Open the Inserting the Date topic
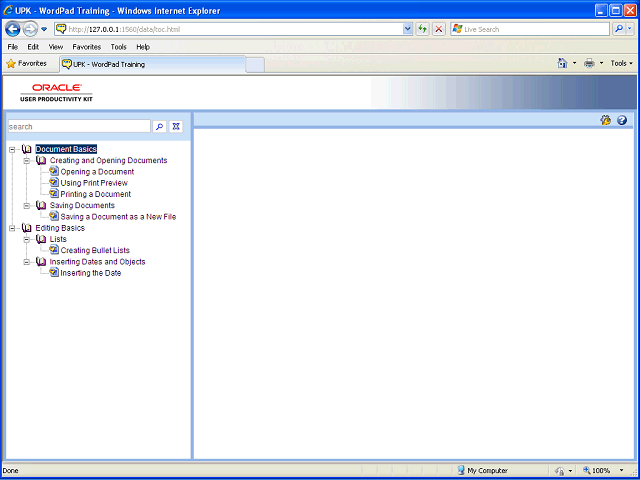The height and width of the screenshot is (480, 640). 91,273
